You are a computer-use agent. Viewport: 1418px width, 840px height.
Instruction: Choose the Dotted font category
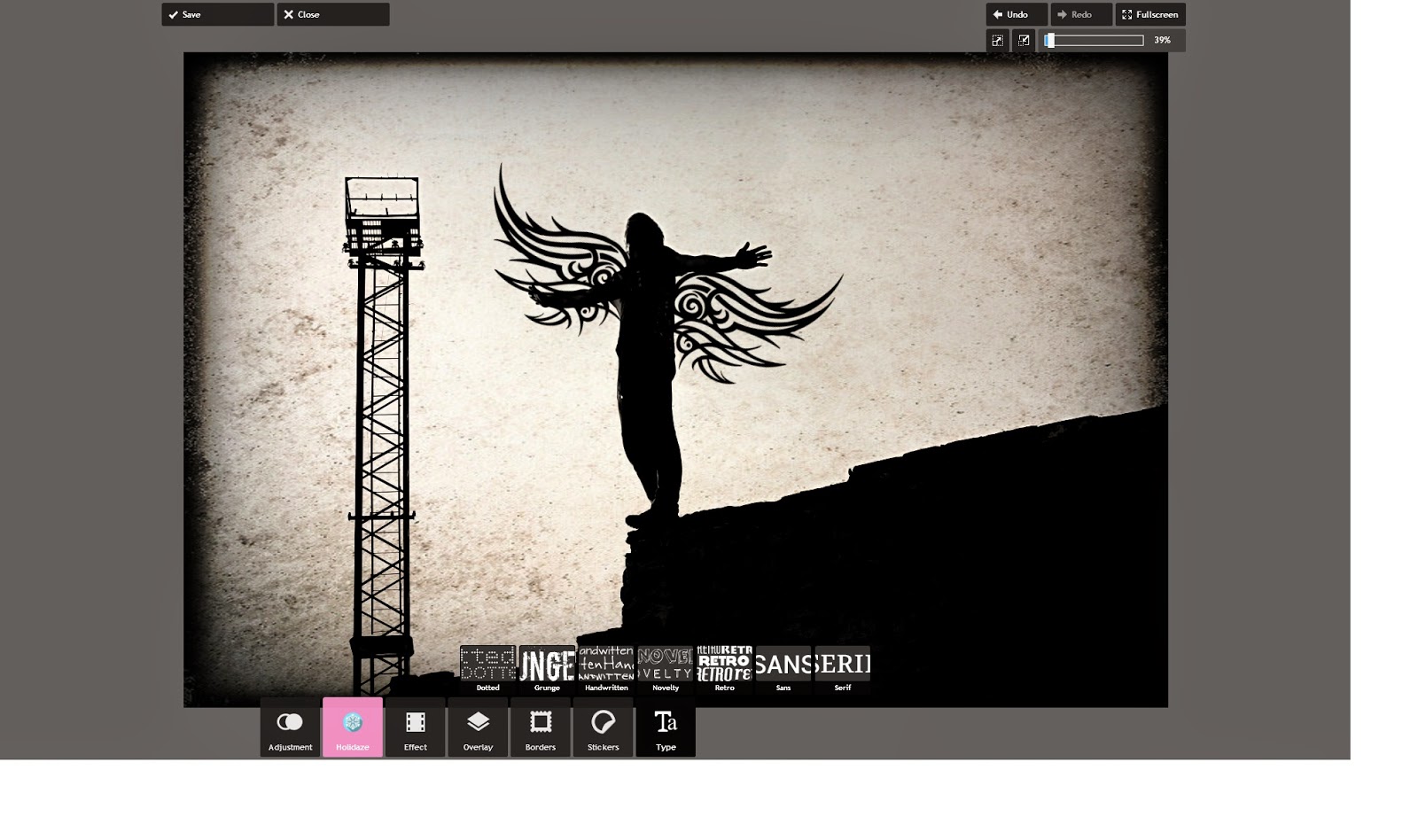click(487, 669)
